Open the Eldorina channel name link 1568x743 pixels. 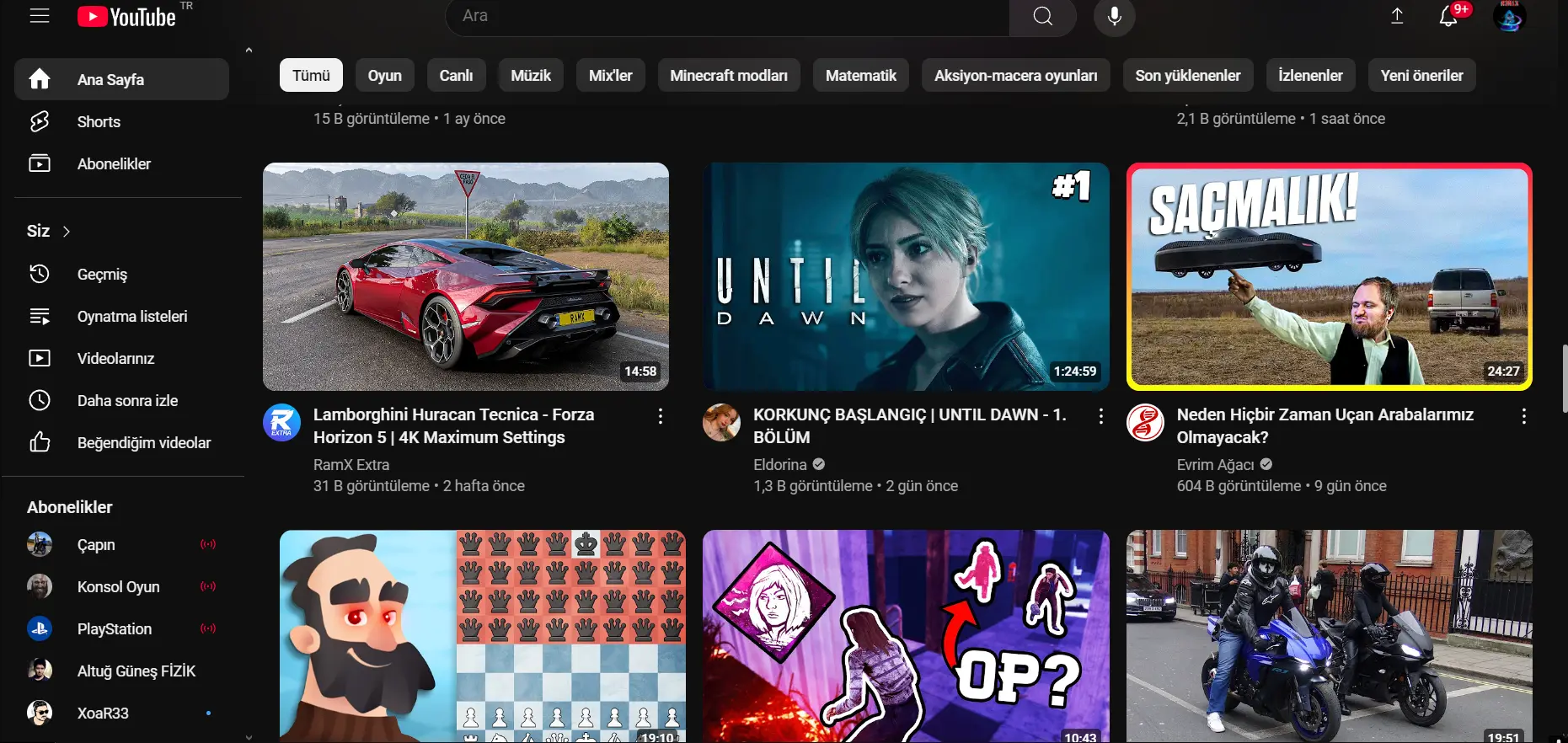[780, 464]
